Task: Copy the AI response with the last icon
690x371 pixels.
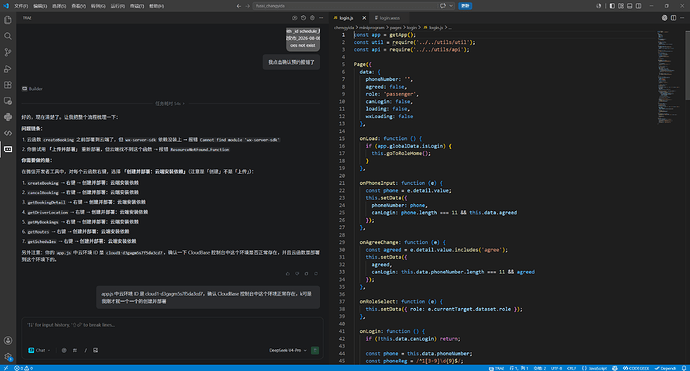Action: click(316, 274)
